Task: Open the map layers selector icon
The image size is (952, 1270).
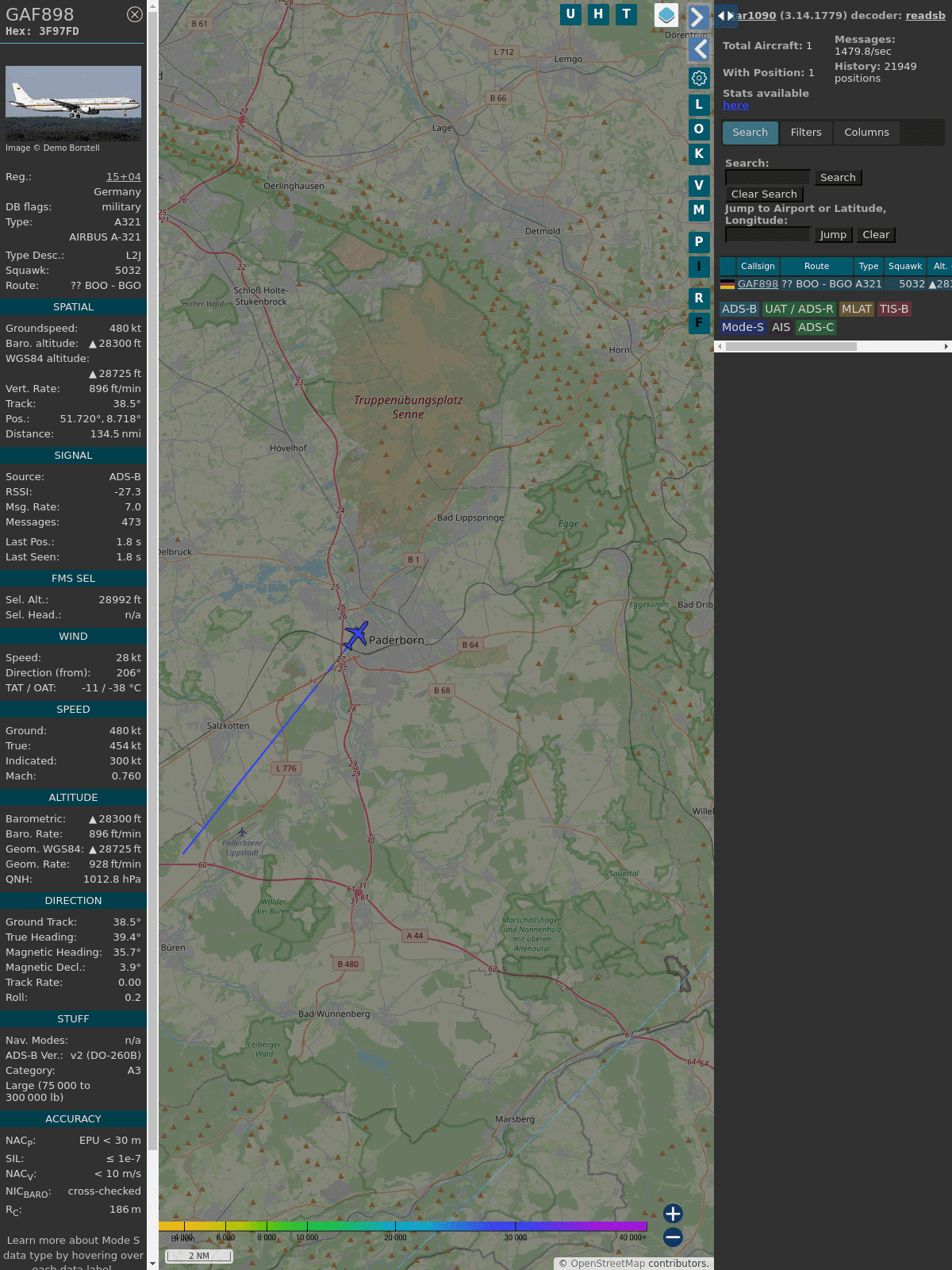Action: tap(666, 15)
